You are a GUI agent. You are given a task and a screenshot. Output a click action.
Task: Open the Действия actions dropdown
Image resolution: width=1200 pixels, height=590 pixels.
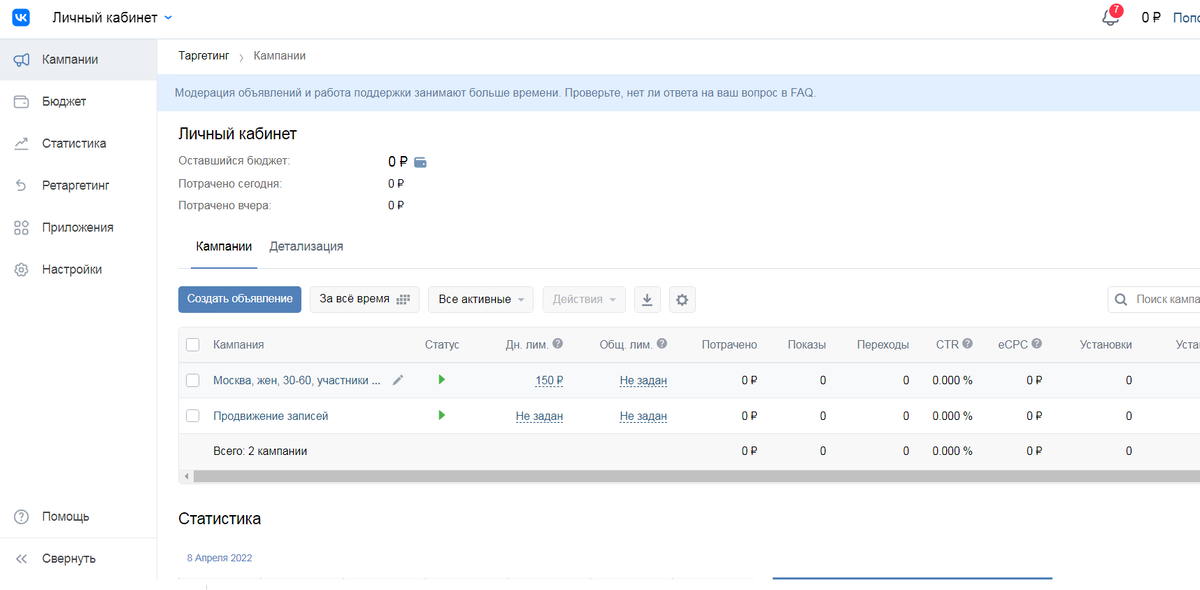[x=584, y=299]
